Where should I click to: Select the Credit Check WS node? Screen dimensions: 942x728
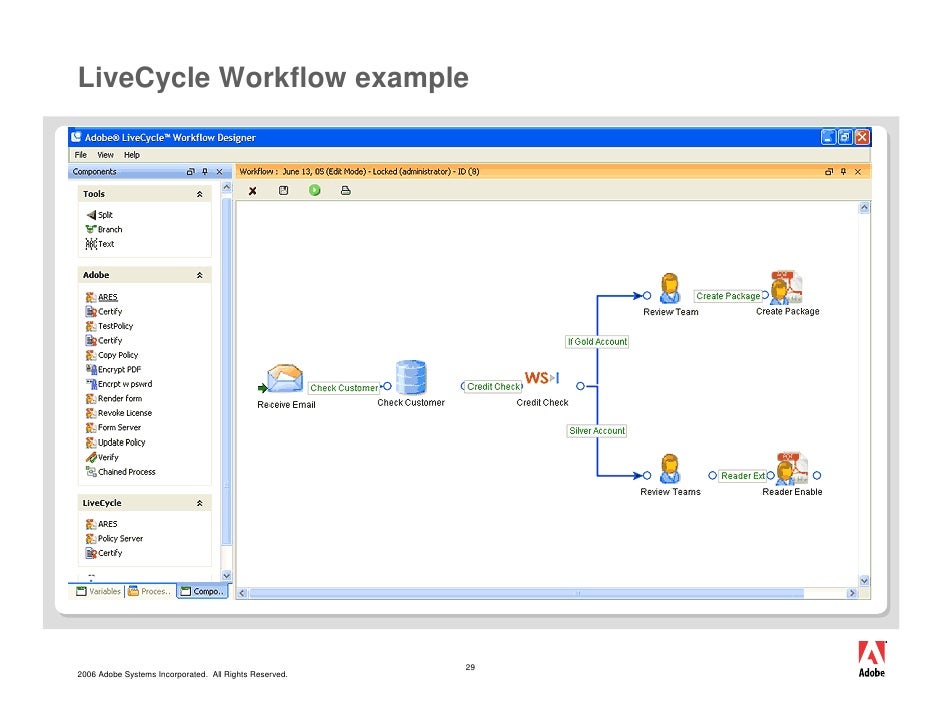[x=542, y=378]
